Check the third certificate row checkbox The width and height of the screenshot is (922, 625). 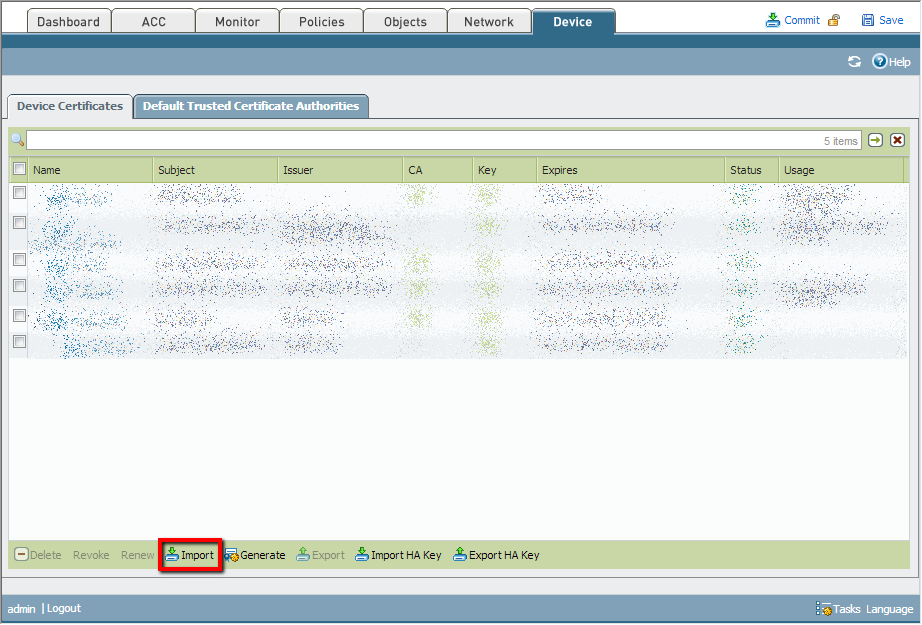[x=19, y=259]
